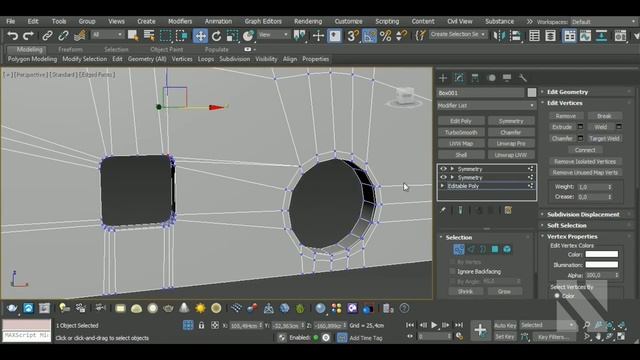Click the Redo arrow icon
Screen dimensions: 640x360
(28, 36)
